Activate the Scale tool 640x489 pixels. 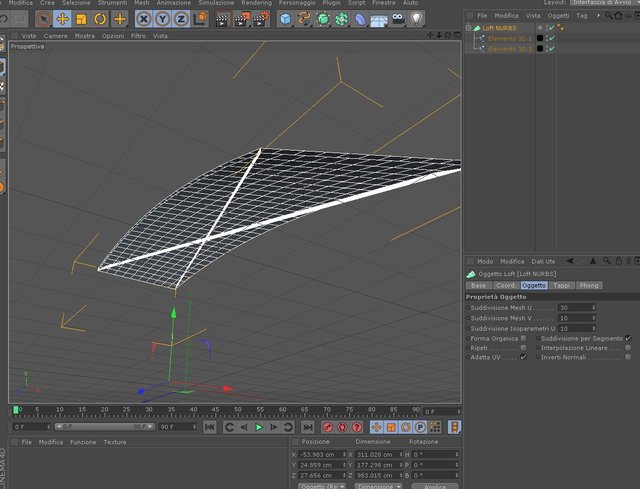point(81,19)
